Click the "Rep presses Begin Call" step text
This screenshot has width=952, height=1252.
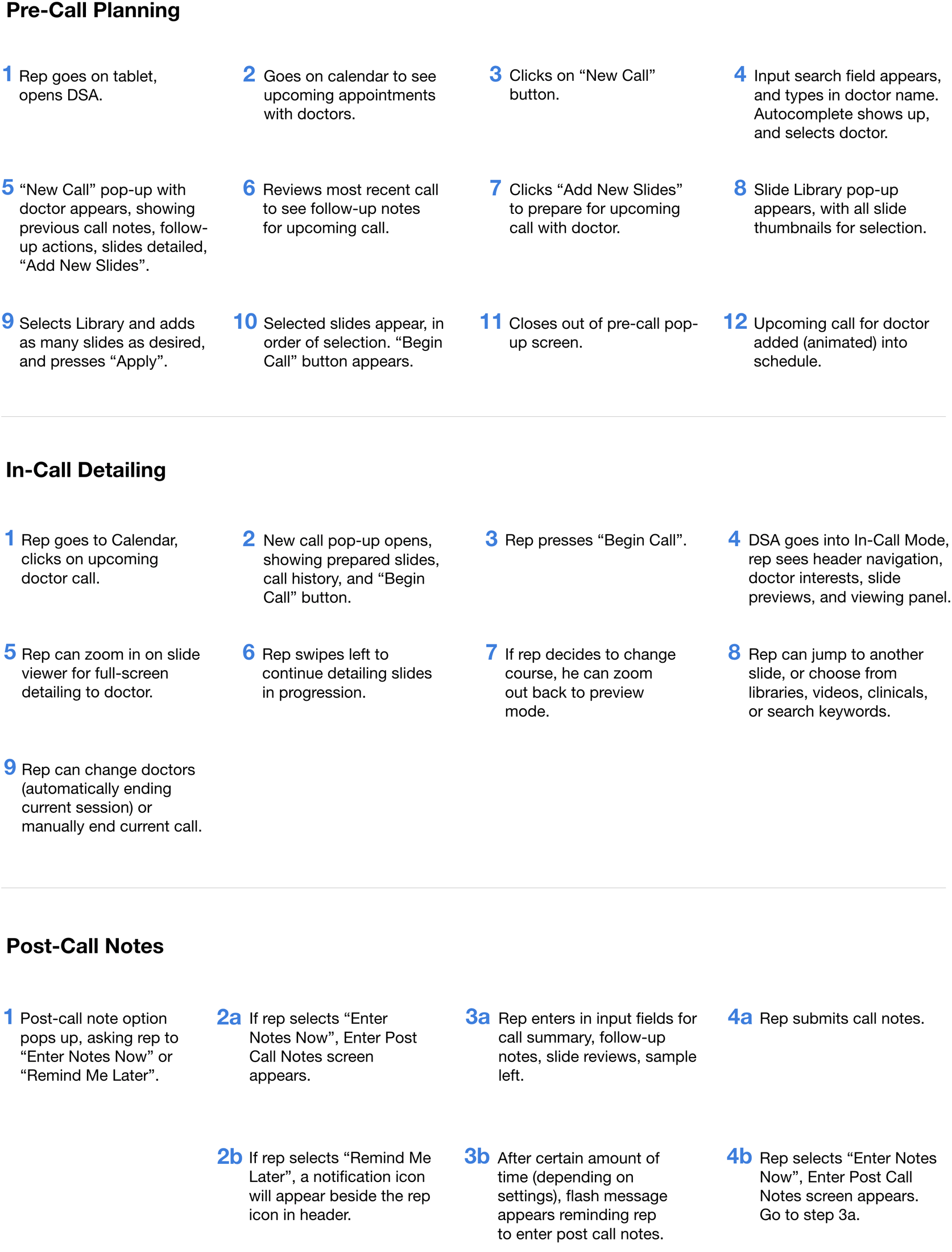click(x=595, y=540)
